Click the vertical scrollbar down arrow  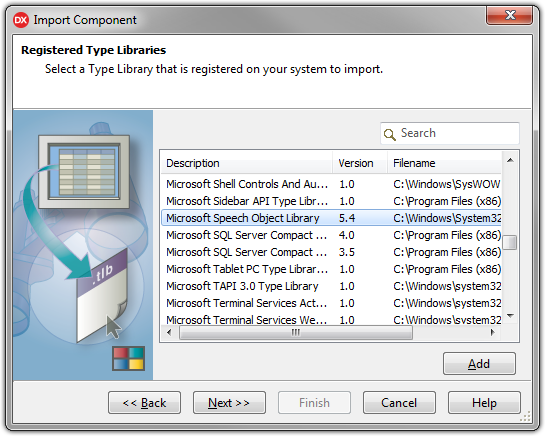[x=510, y=316]
